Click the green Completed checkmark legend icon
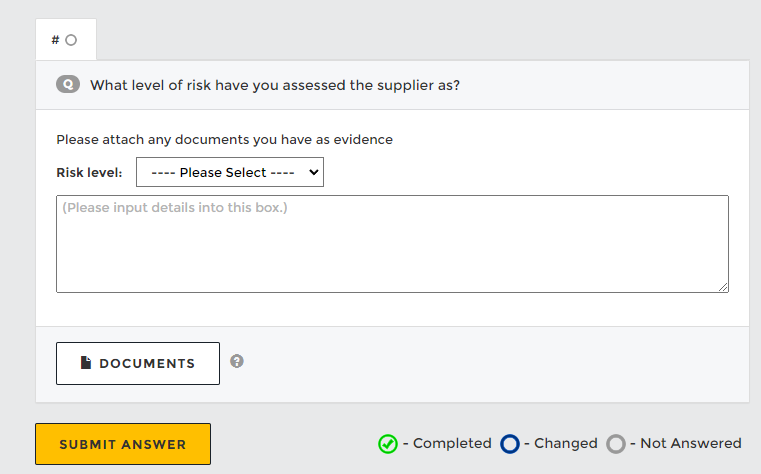761x474 pixels. tap(388, 444)
